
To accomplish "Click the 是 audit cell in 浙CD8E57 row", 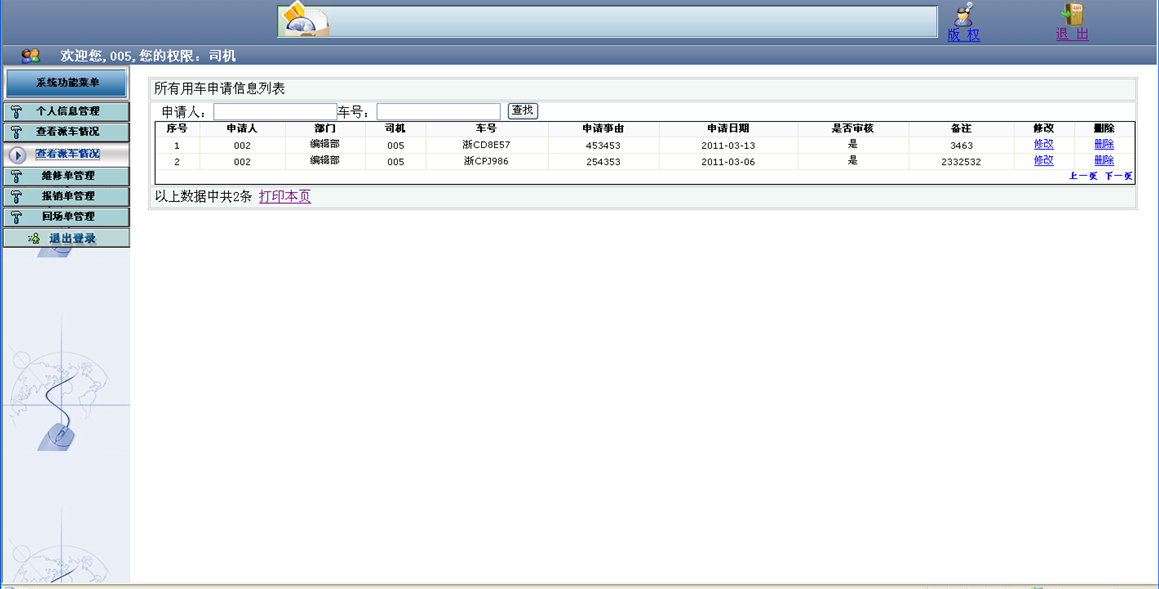I will coord(852,144).
